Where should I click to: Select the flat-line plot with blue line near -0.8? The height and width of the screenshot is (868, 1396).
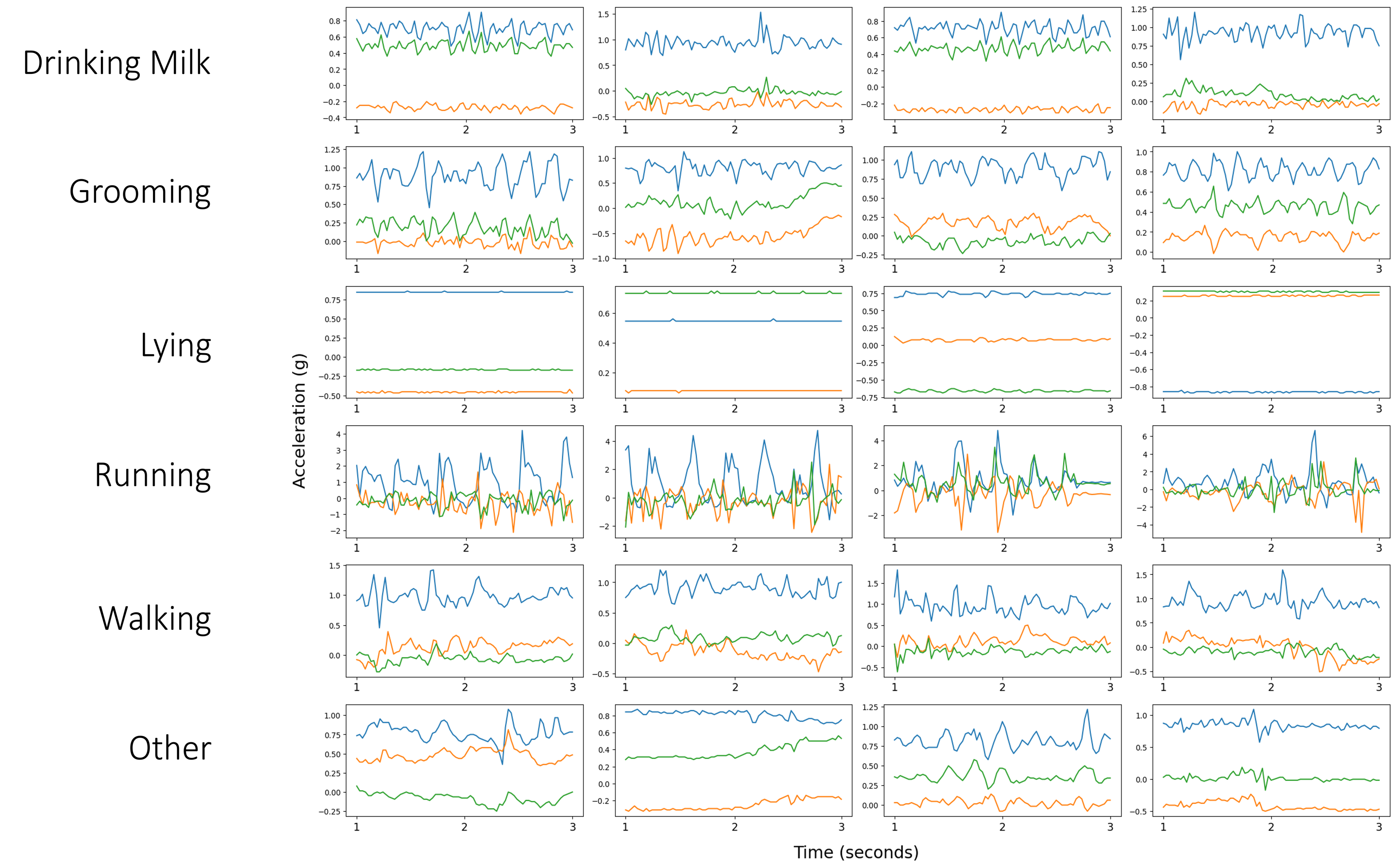[x=1271, y=342]
